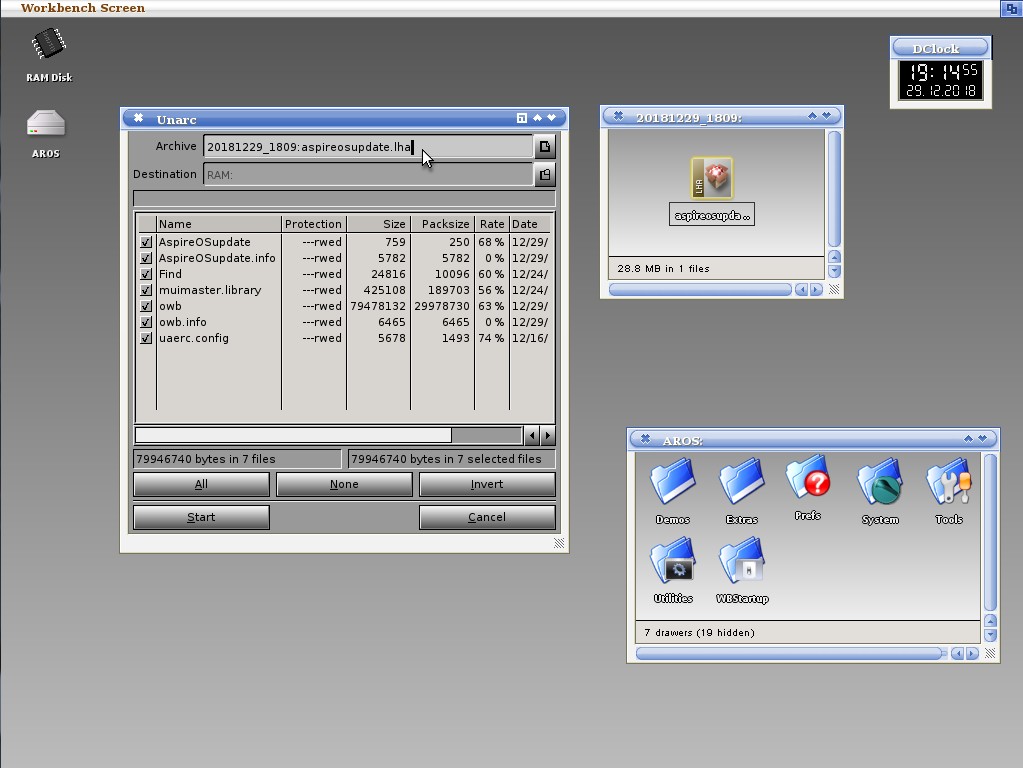Image resolution: width=1023 pixels, height=768 pixels.
Task: Open the System drawer
Action: point(880,483)
